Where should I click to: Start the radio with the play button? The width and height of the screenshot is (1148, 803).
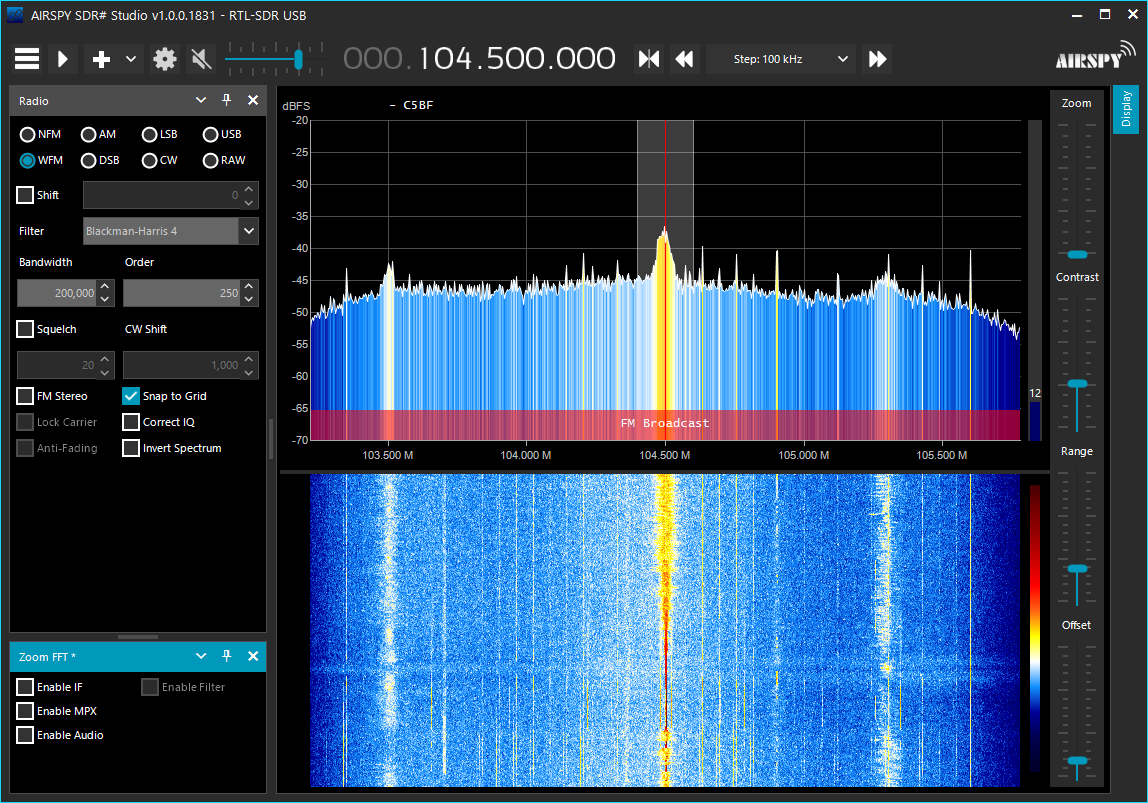(63, 59)
